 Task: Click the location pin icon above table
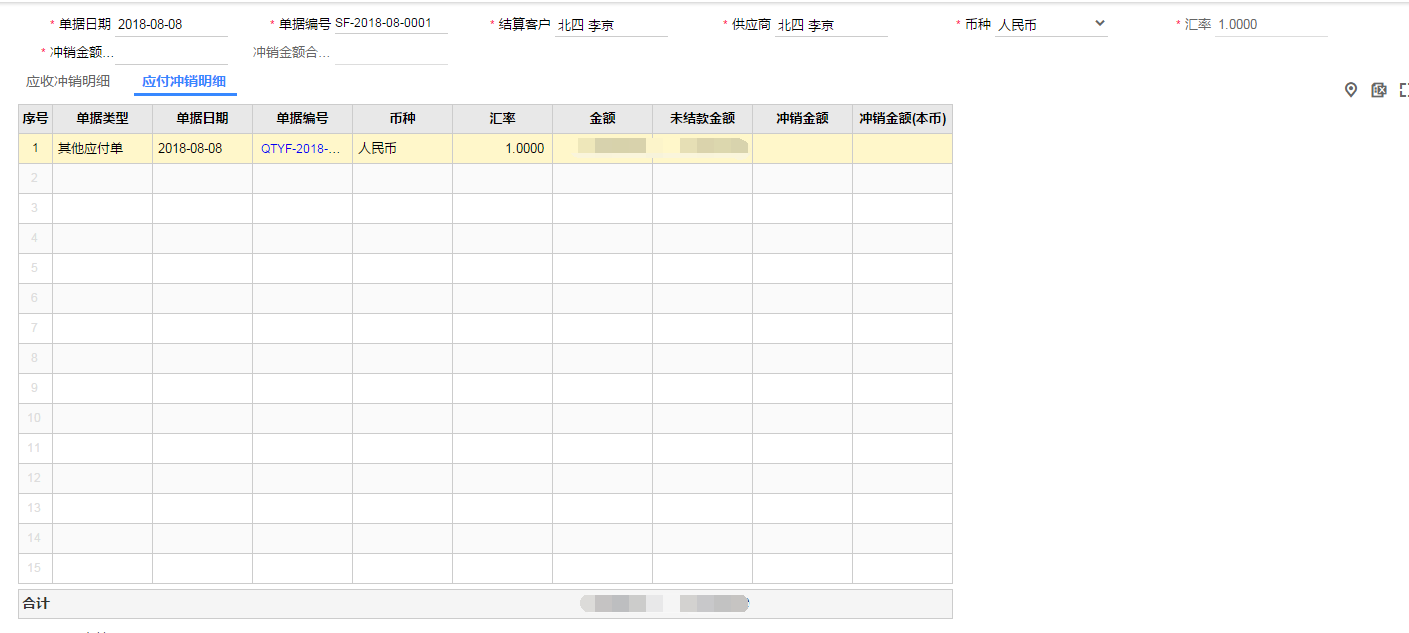tap(1350, 90)
